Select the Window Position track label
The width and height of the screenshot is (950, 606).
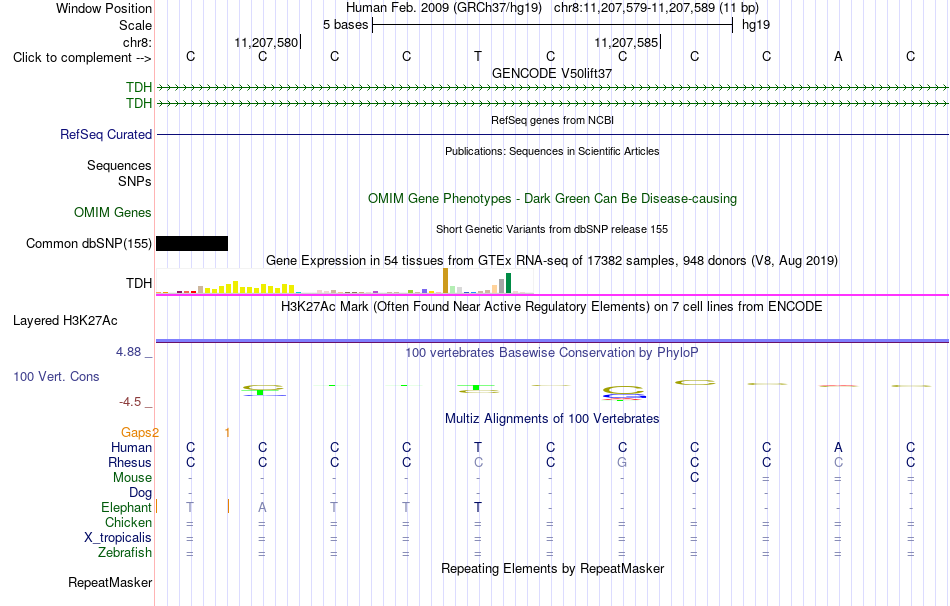coord(104,8)
